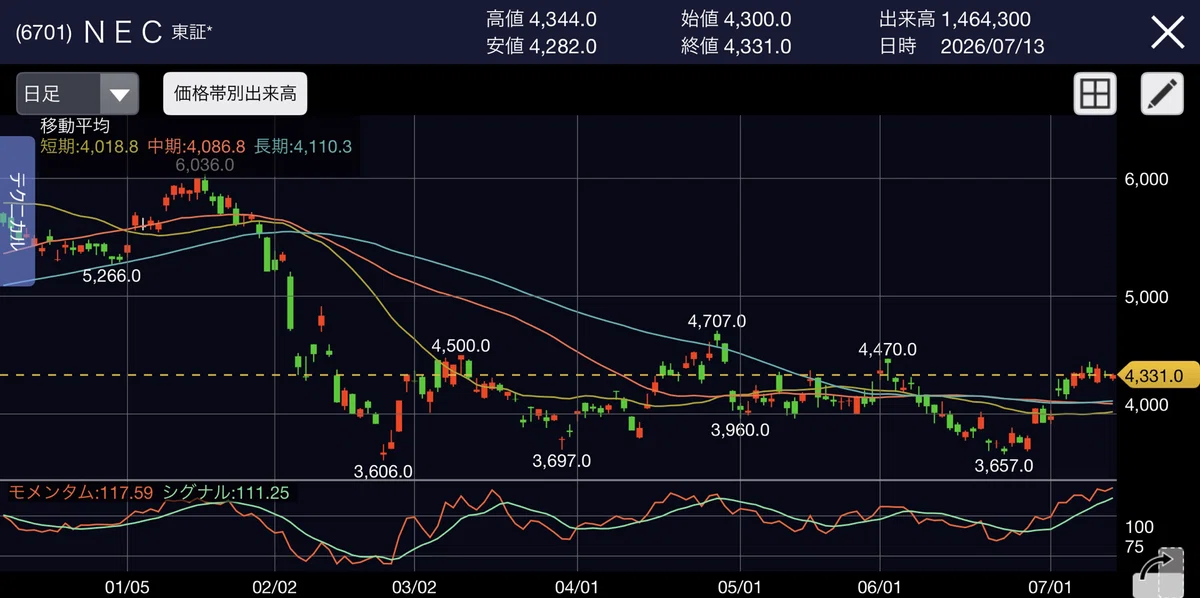
Task: Click the 4,000 price axis label
Action: [1147, 405]
